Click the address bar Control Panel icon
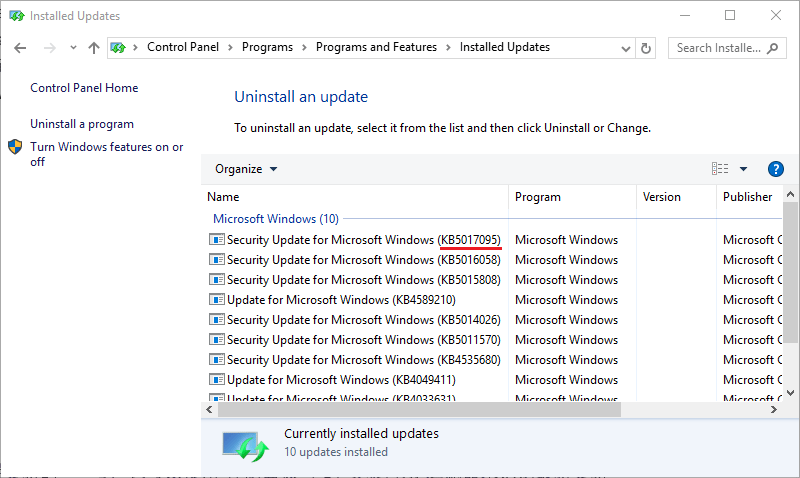This screenshot has width=800, height=478. [118, 47]
